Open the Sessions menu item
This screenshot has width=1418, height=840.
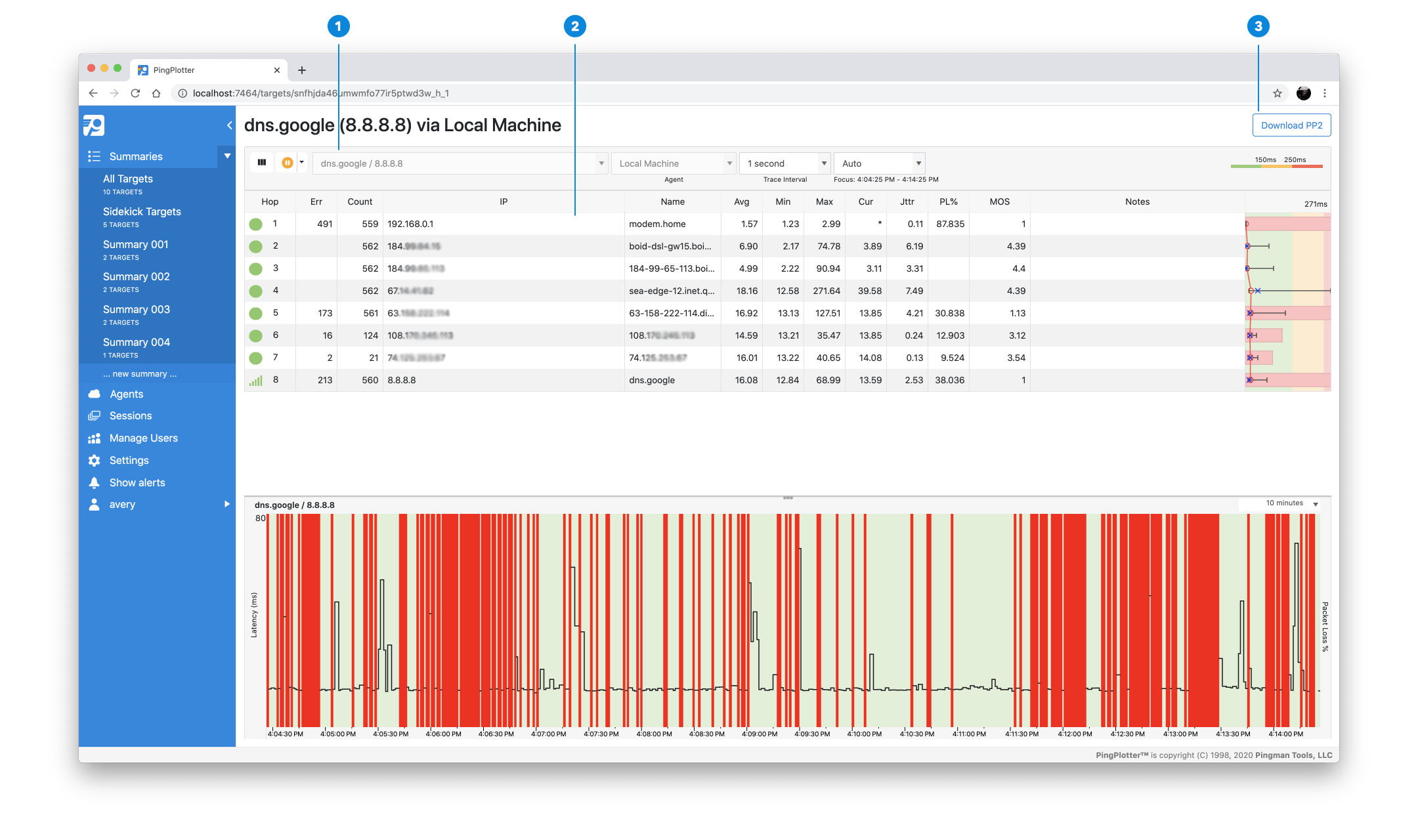[130, 416]
